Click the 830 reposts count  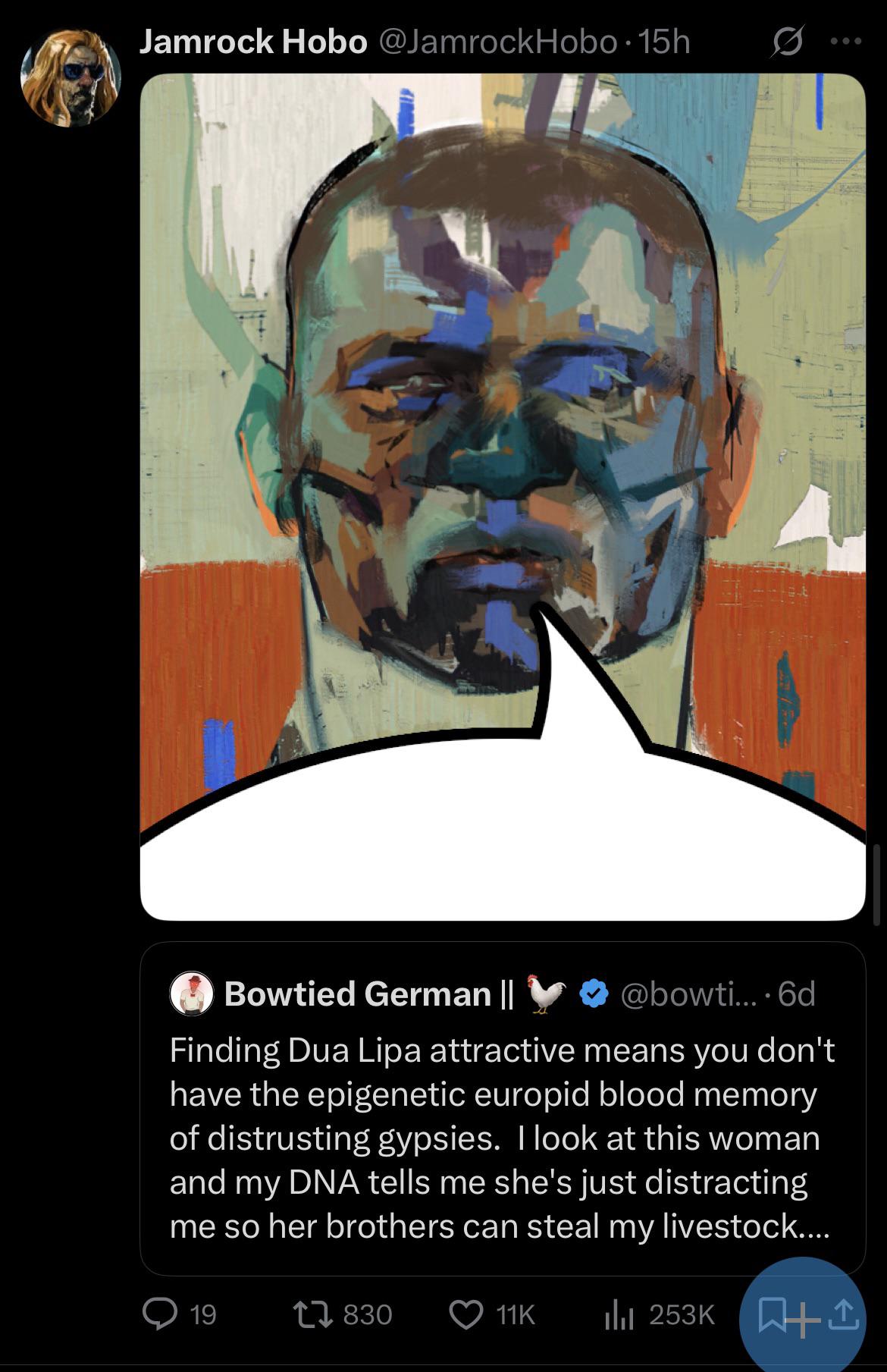point(368,1314)
